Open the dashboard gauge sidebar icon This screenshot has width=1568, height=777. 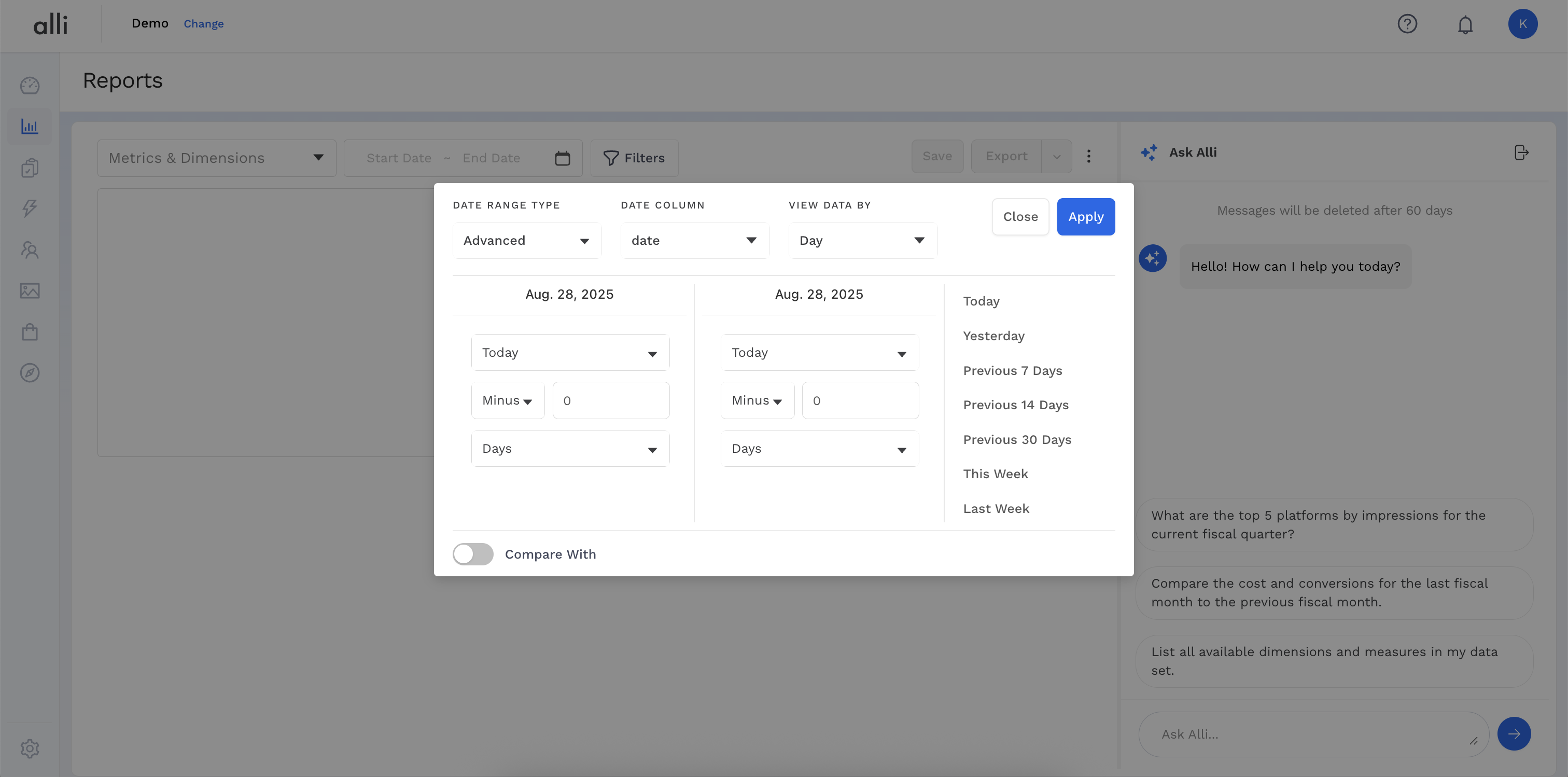[x=30, y=86]
